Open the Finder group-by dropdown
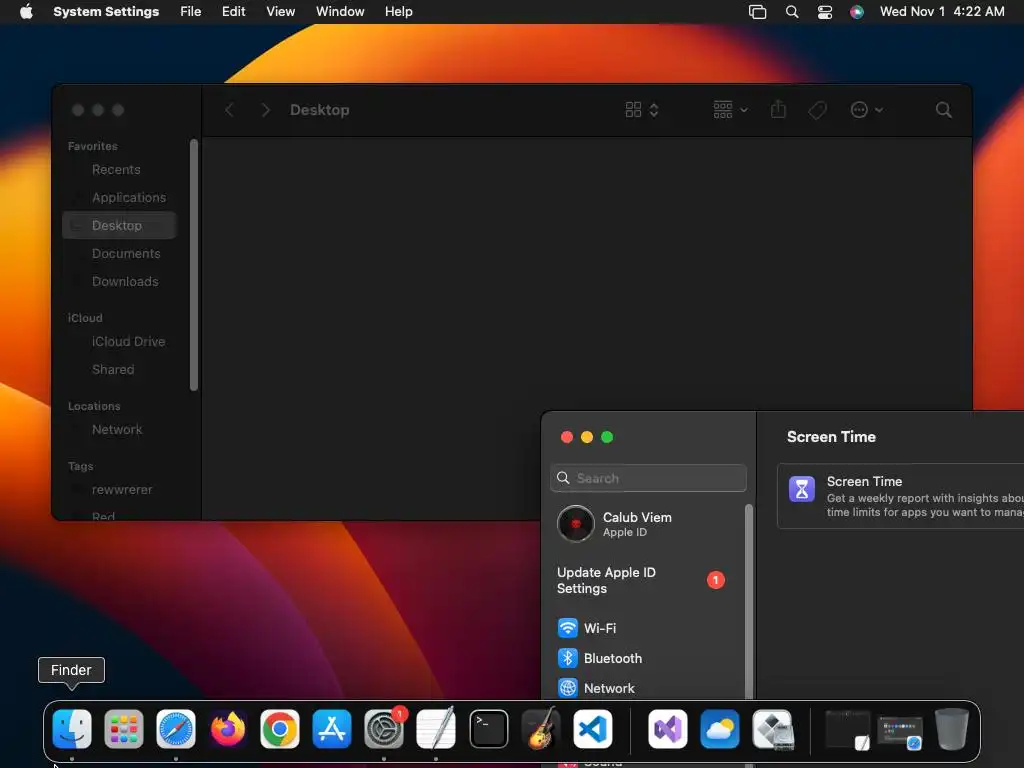1024x768 pixels. [x=730, y=110]
